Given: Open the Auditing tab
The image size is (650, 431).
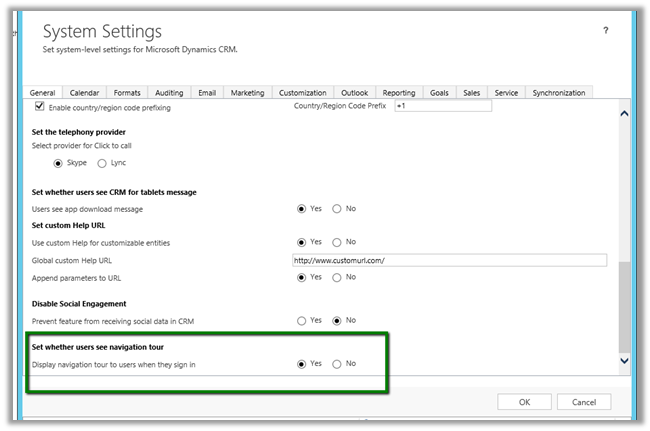Looking at the screenshot, I should click(168, 93).
